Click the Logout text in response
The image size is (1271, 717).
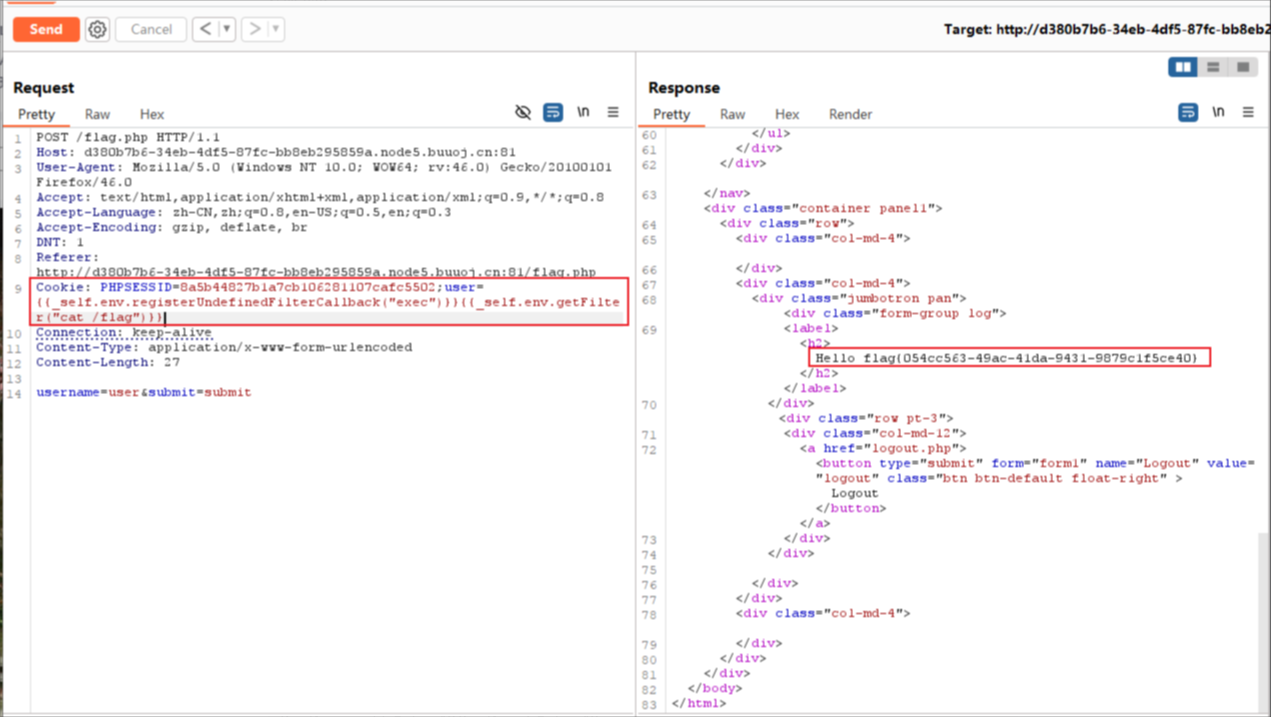(x=855, y=493)
